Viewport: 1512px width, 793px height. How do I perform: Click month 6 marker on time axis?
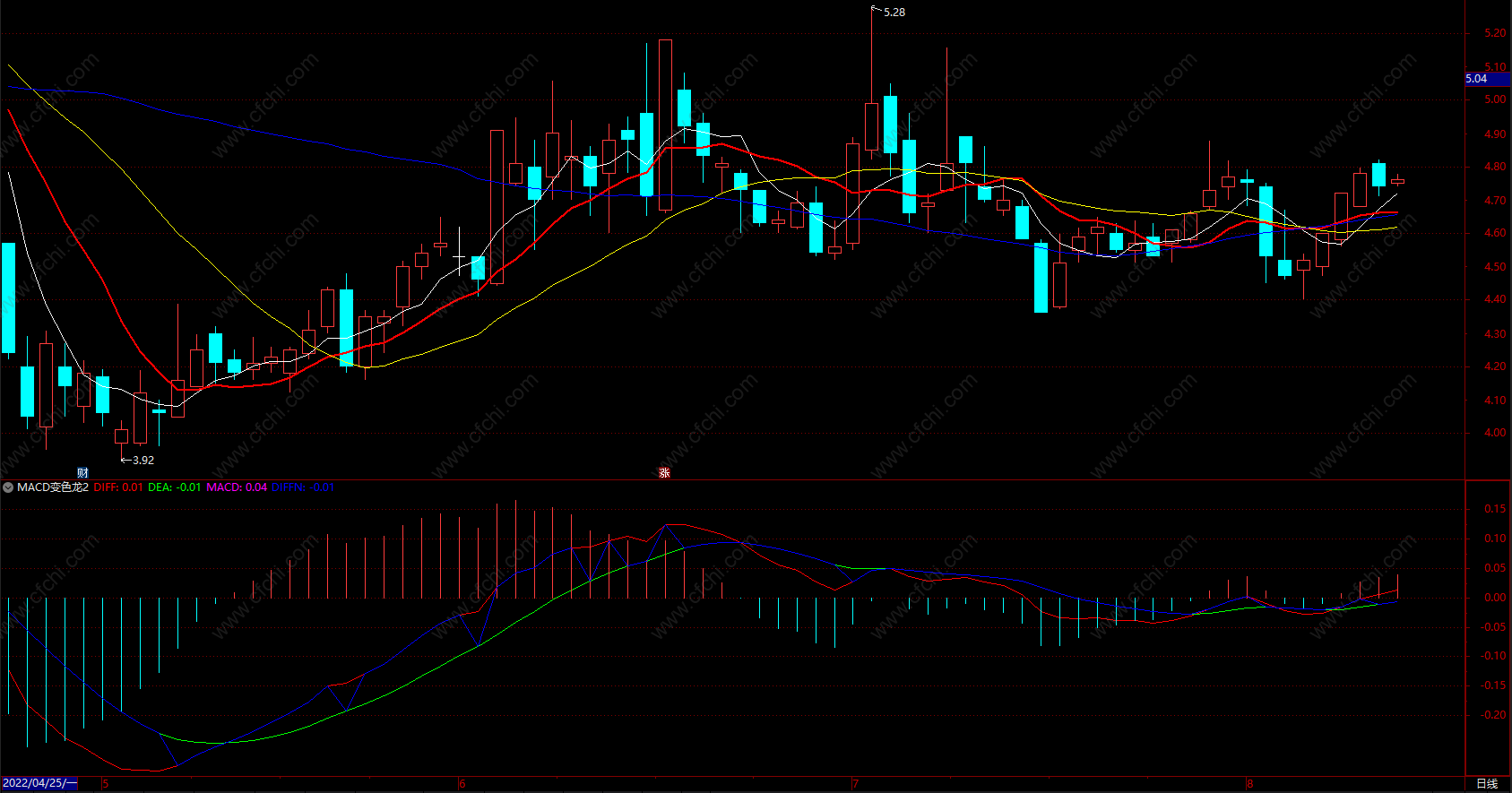[462, 784]
